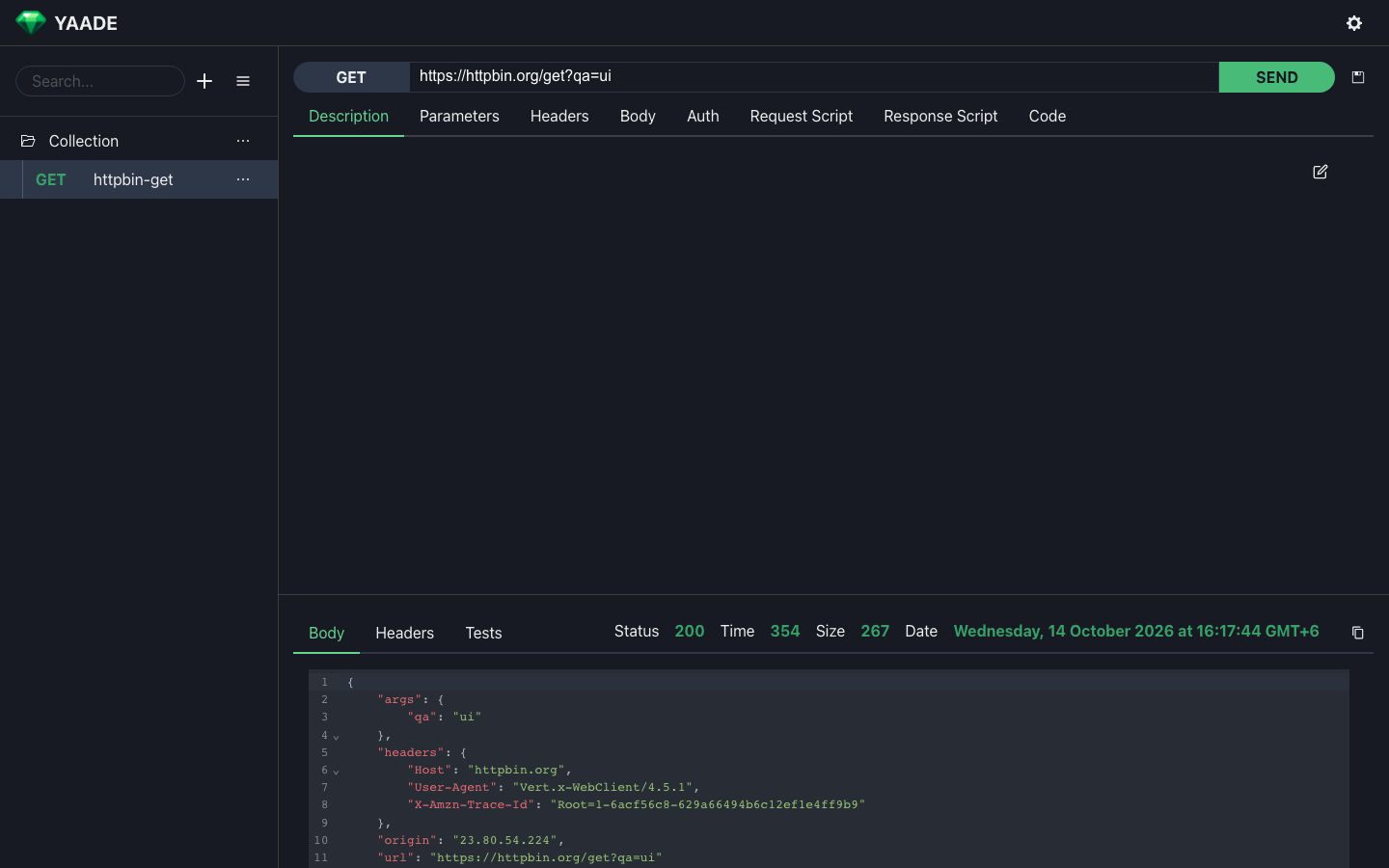
Task: Select the httpbin-get request in sidebar
Action: [139, 179]
